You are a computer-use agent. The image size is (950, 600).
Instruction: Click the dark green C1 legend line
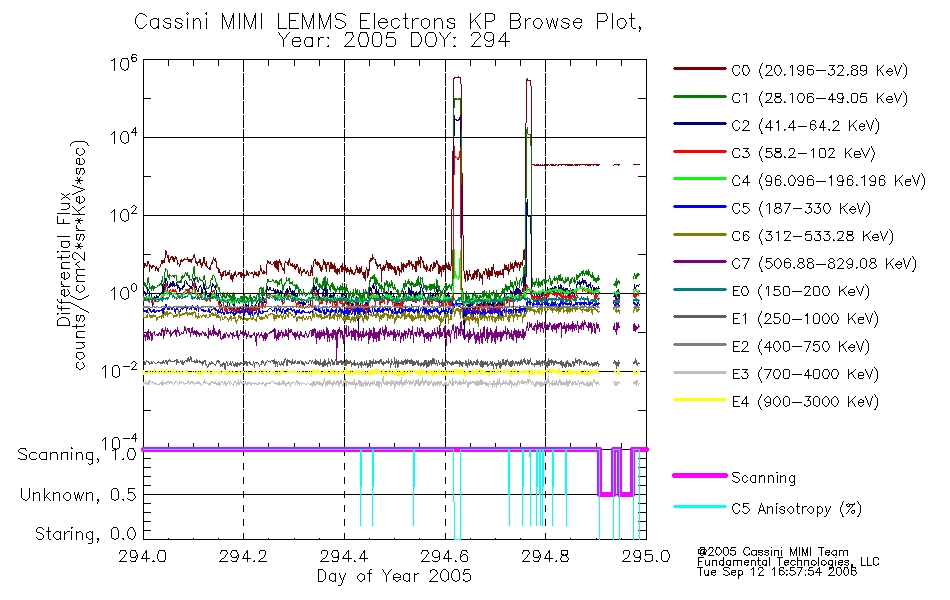[699, 96]
